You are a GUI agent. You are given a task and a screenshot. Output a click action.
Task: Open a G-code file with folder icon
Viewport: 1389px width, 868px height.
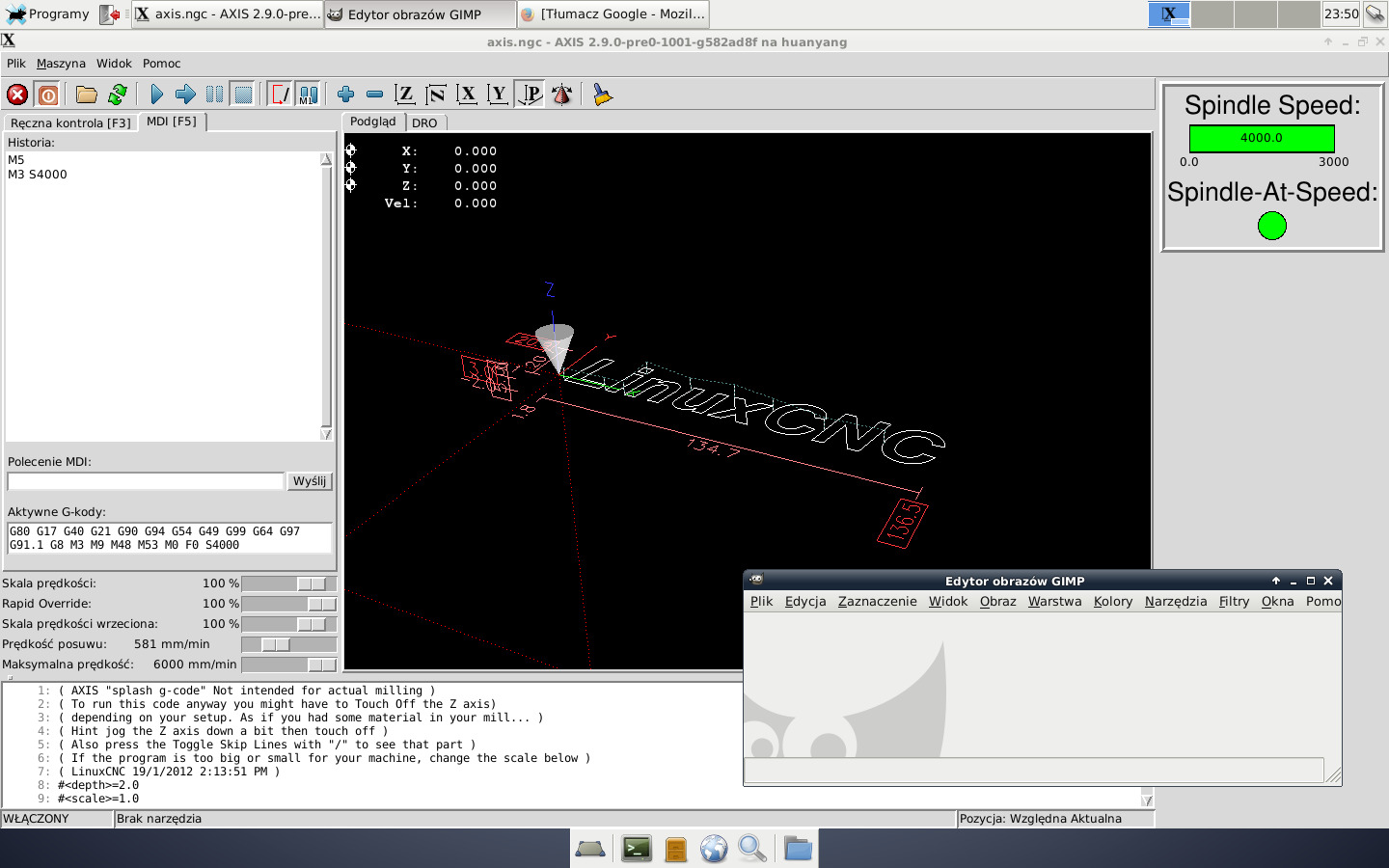coord(87,95)
